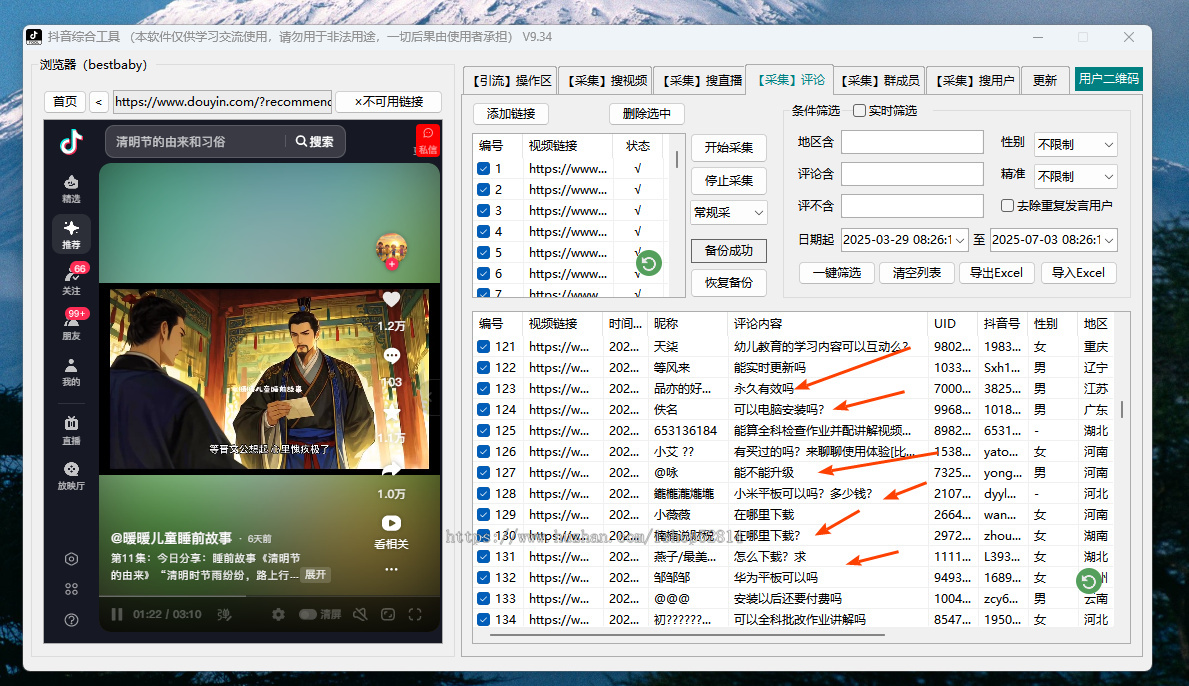Click the 地区含 input field
Viewport: 1189px width, 686px height.
912,142
